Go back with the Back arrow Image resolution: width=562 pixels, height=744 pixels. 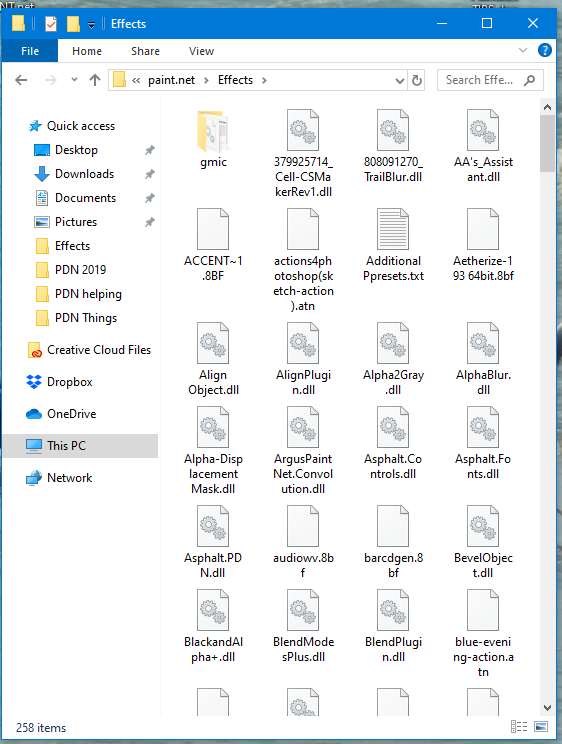click(21, 80)
